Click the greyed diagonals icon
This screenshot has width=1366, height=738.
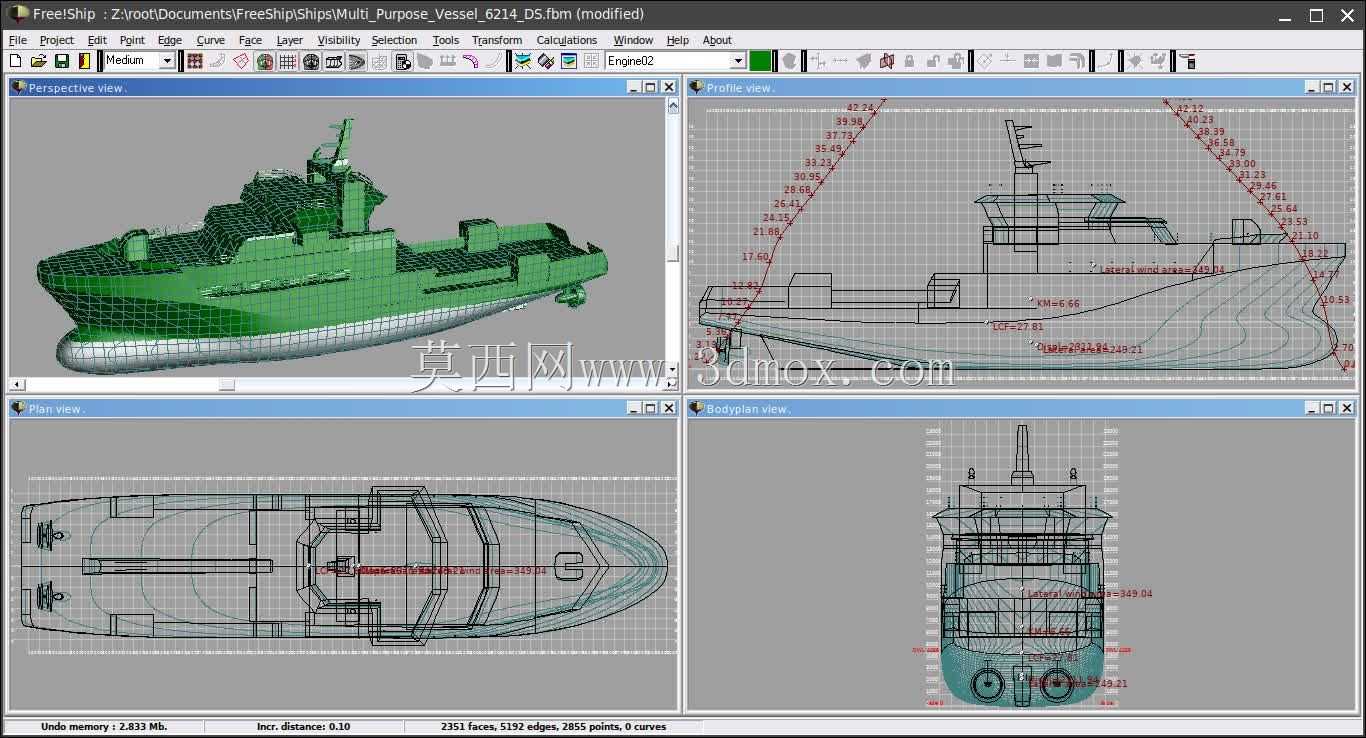click(380, 61)
